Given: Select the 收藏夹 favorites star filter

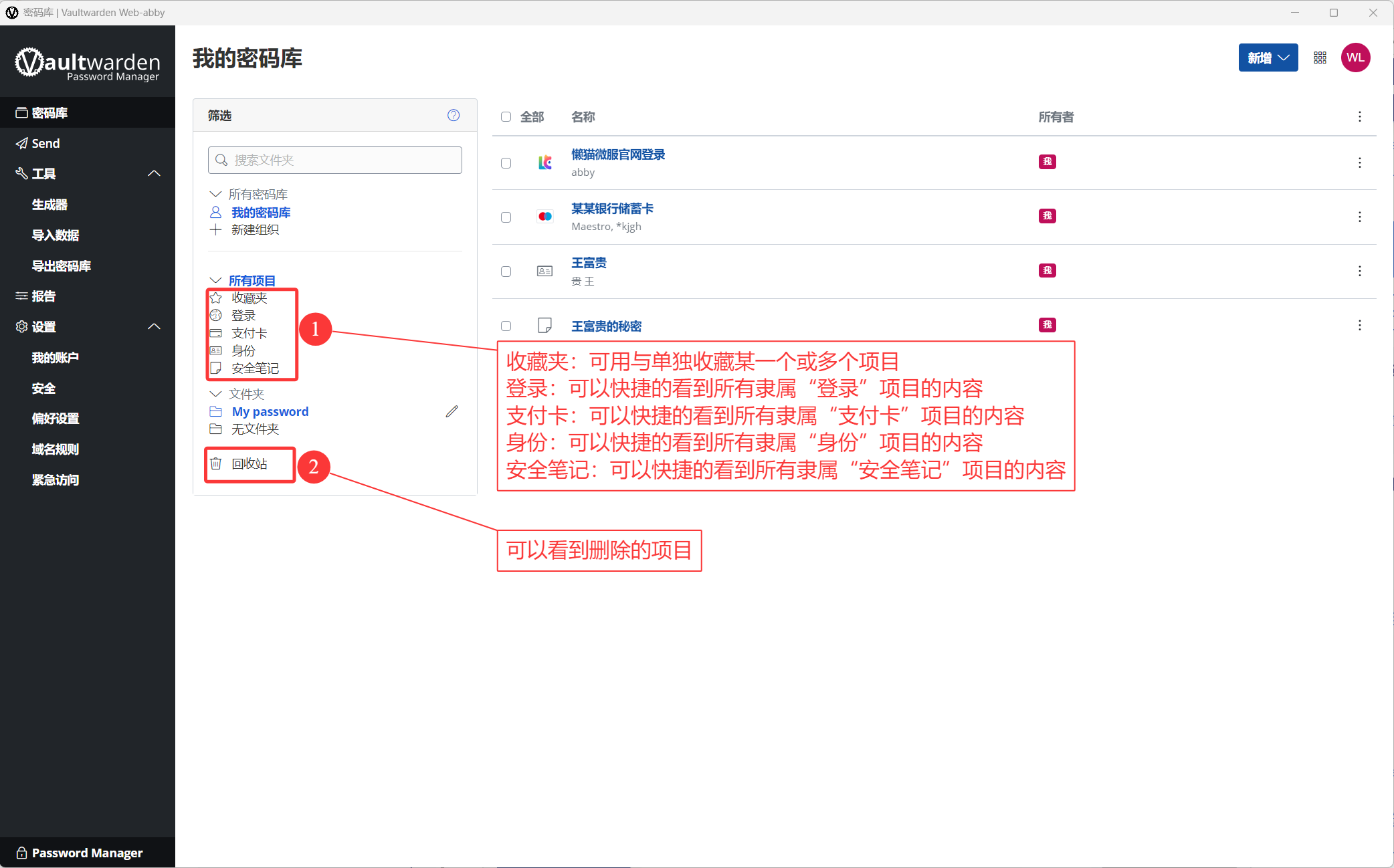Looking at the screenshot, I should (250, 298).
